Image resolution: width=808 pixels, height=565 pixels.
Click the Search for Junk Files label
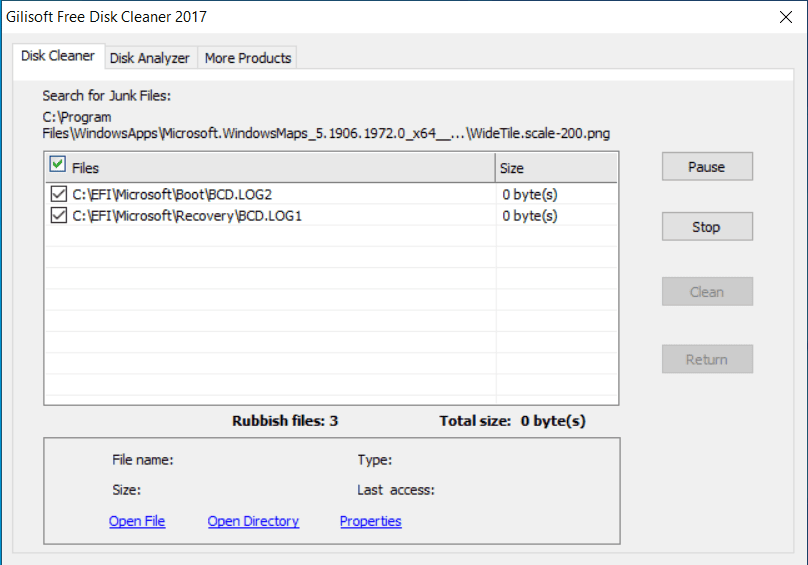(x=107, y=96)
